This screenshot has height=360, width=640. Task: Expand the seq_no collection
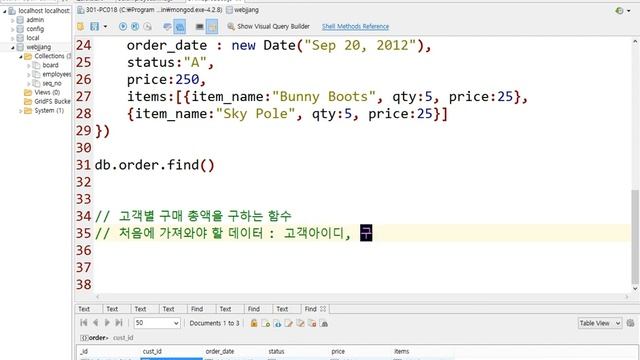pyautogui.click(x=29, y=83)
